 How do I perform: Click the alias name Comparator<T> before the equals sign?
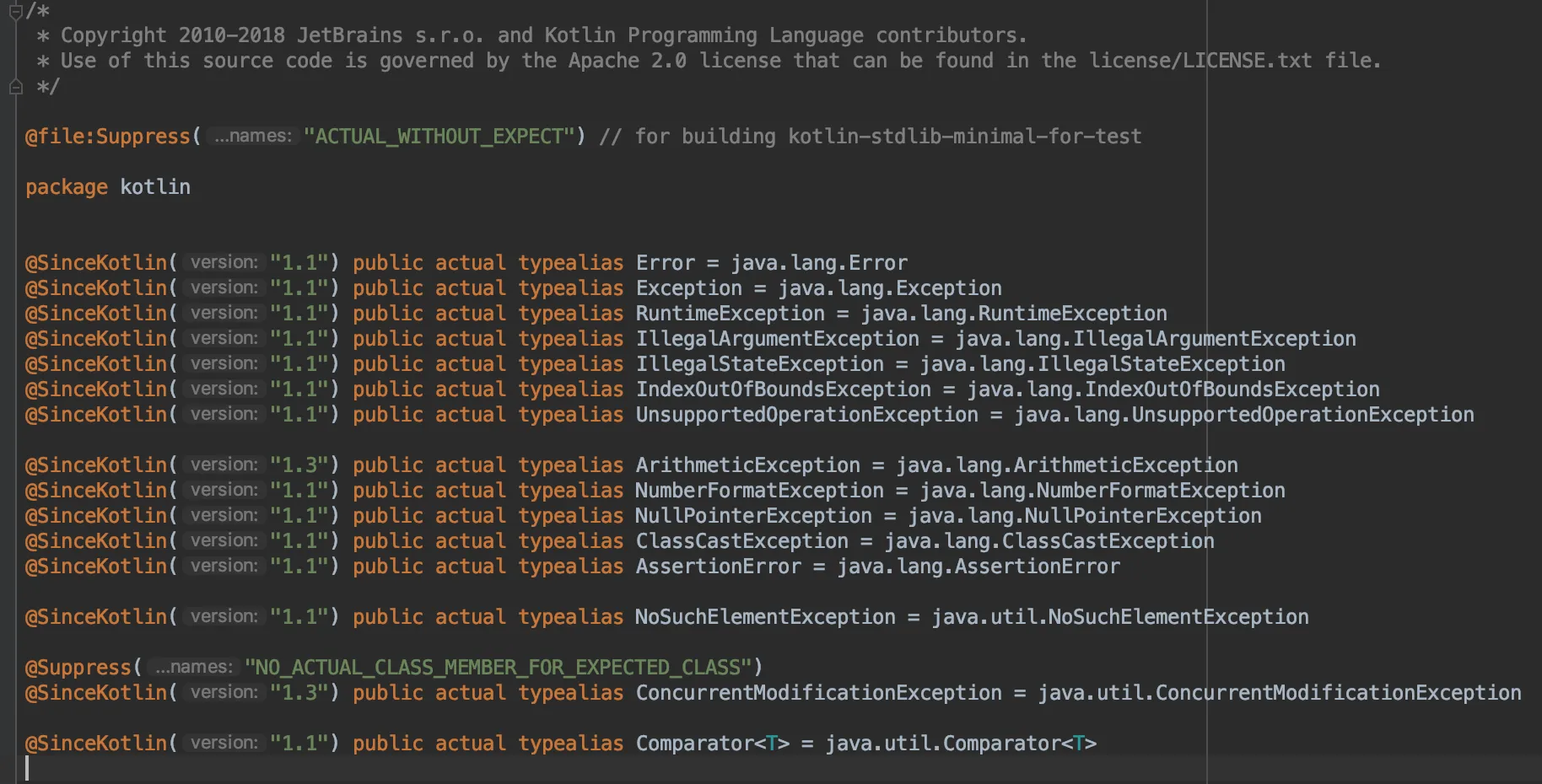[713, 744]
